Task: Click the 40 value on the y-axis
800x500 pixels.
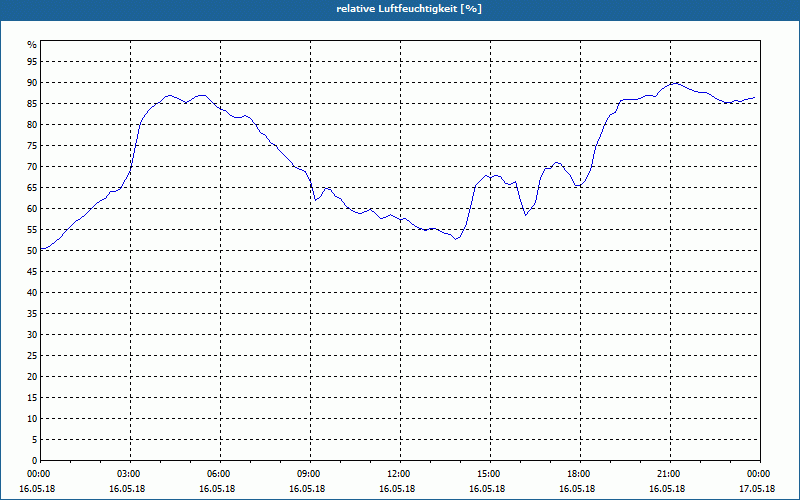Action: tap(32, 292)
